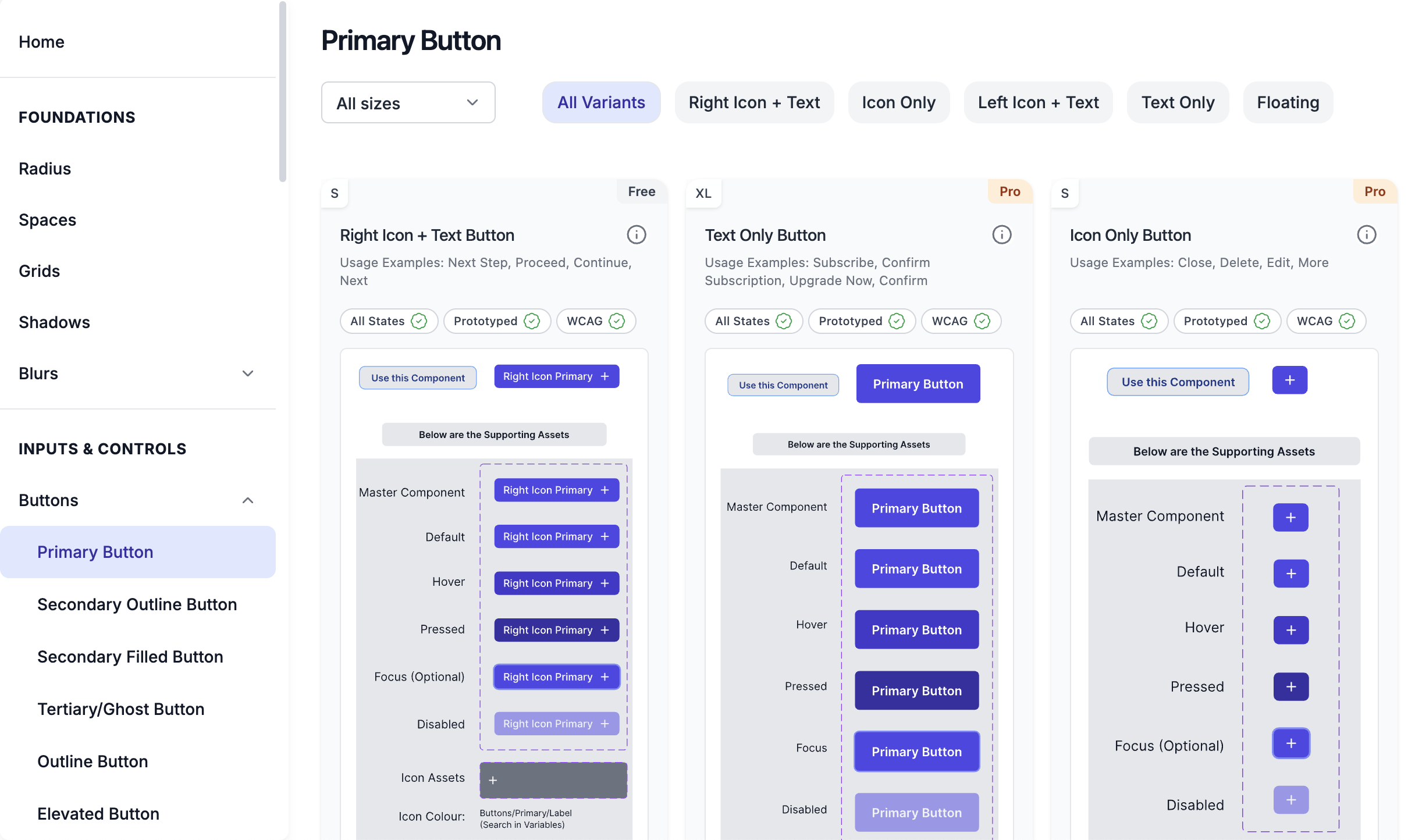
Task: Open the All sizes dropdown
Action: point(408,102)
